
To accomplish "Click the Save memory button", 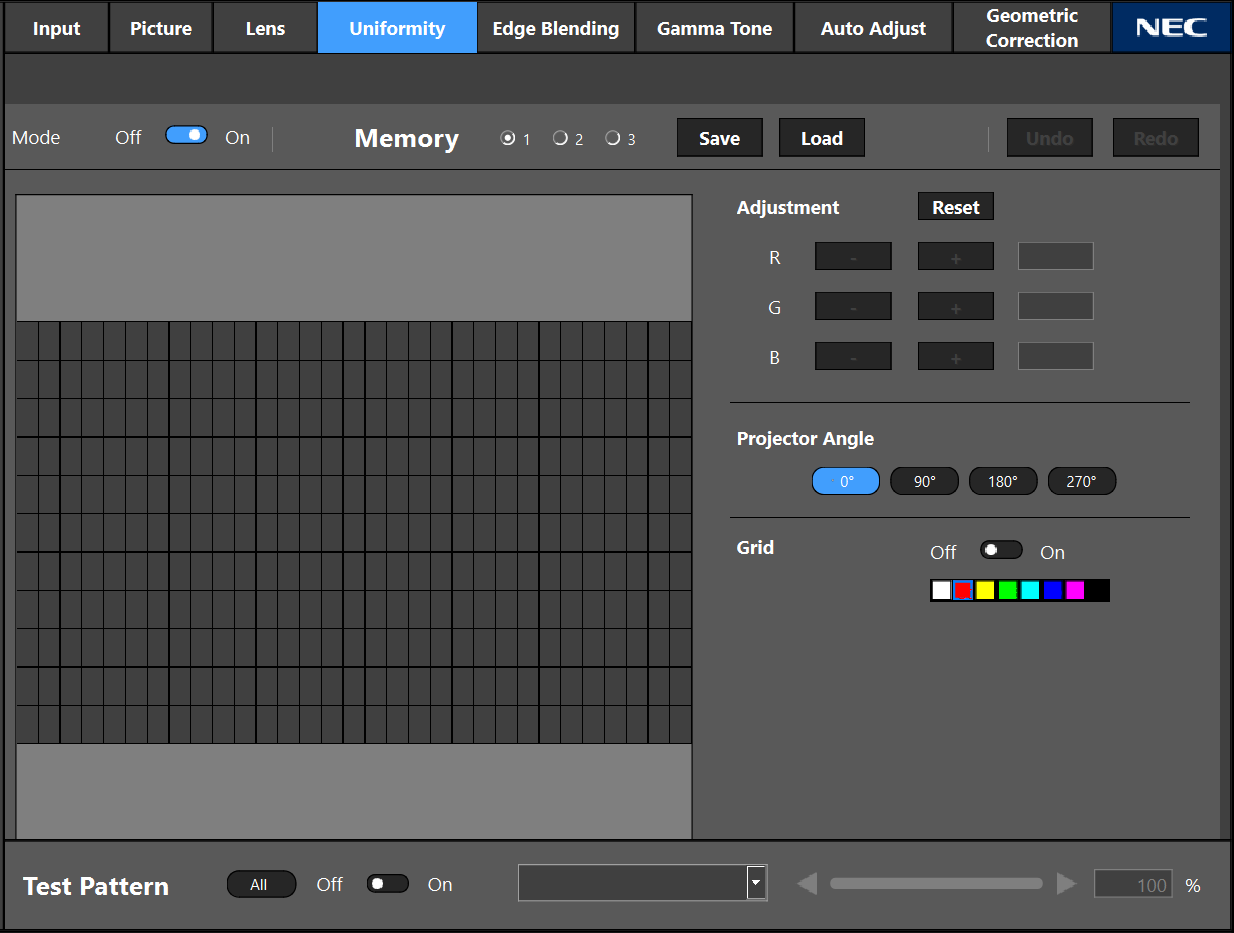I will point(719,138).
